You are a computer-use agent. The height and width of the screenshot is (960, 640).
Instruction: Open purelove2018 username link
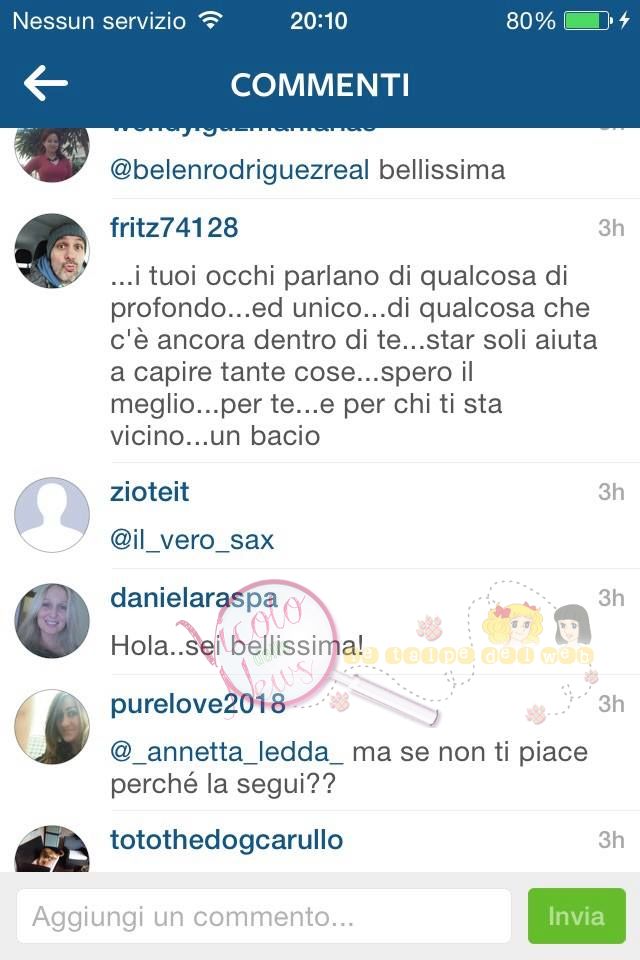(198, 704)
